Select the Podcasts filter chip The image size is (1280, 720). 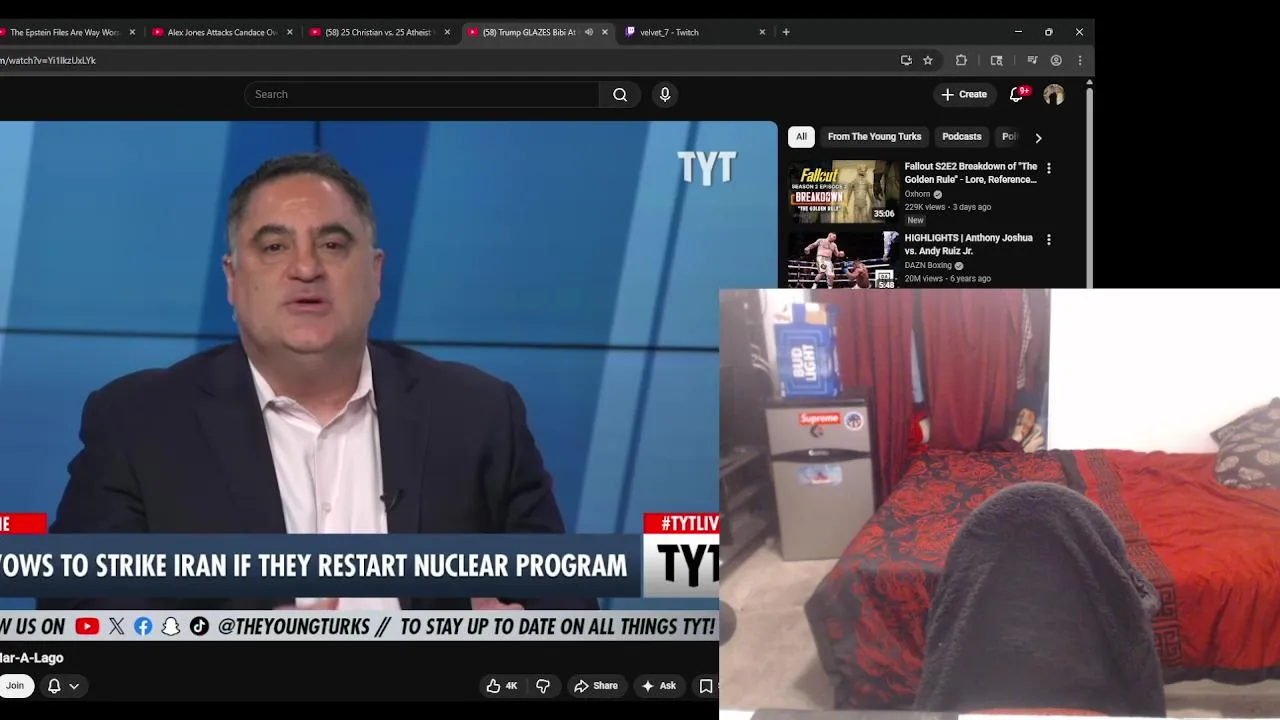962,137
